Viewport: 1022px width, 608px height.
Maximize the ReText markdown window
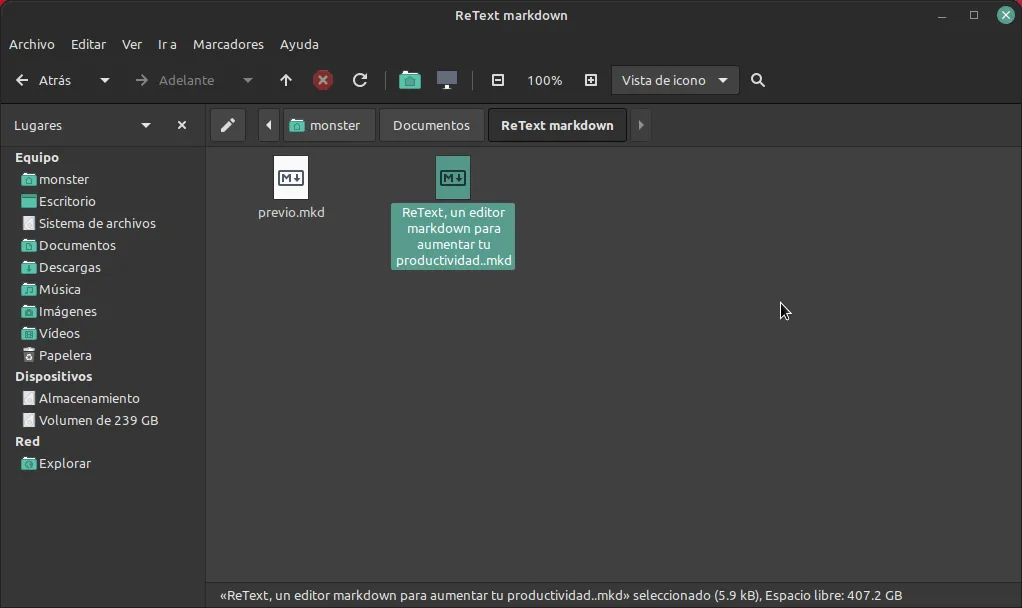tap(974, 15)
